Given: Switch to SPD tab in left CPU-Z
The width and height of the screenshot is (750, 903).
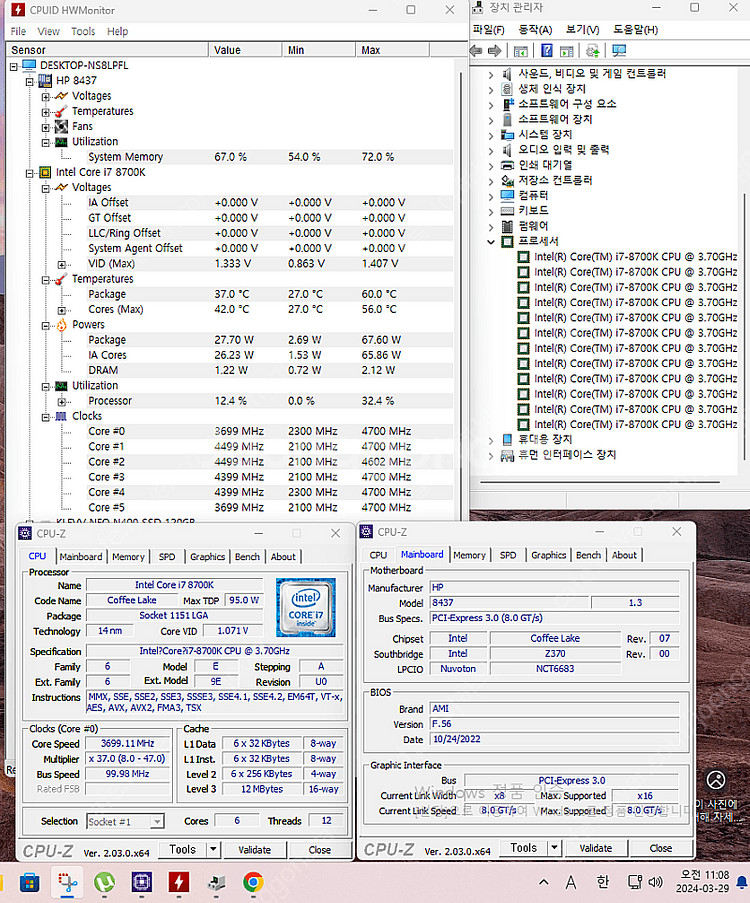Looking at the screenshot, I should coord(167,557).
